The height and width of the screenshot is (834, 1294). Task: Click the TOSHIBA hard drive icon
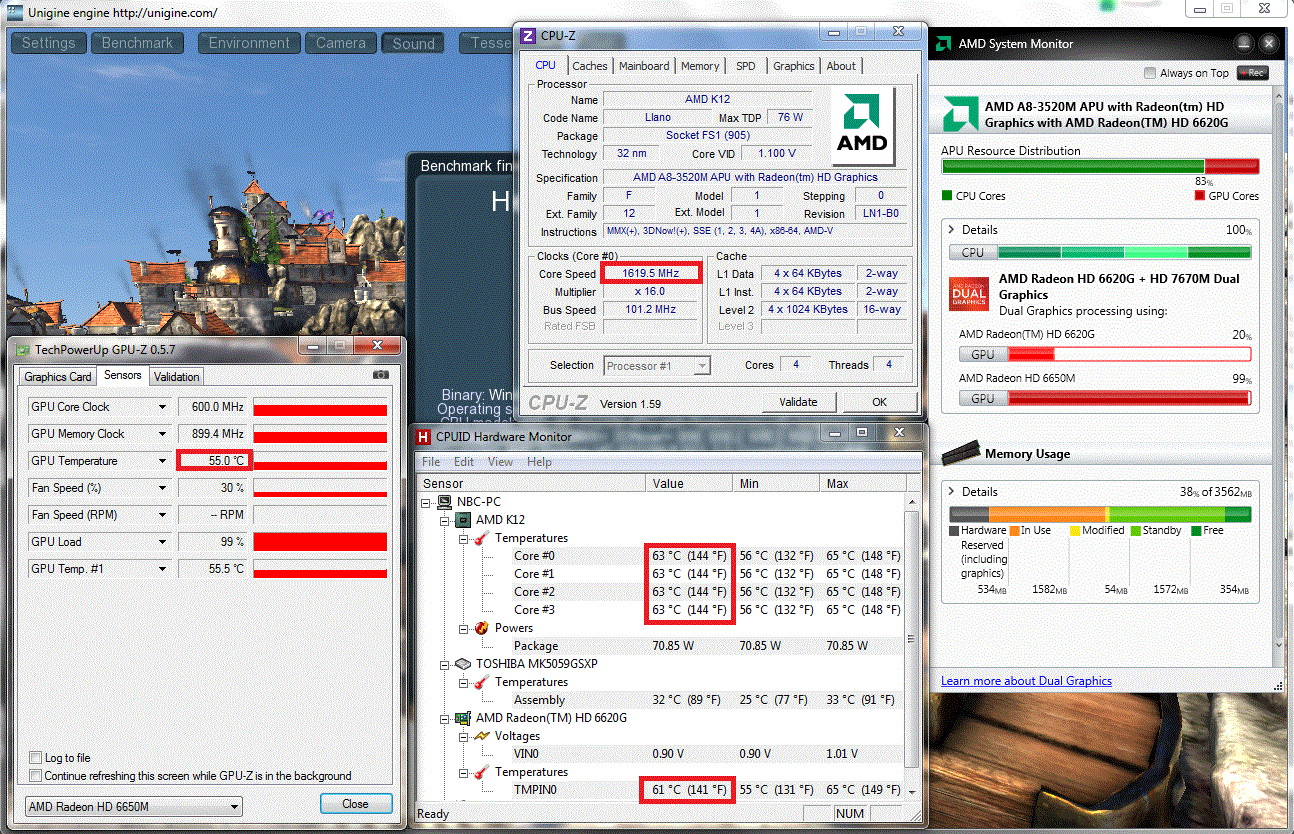point(464,664)
